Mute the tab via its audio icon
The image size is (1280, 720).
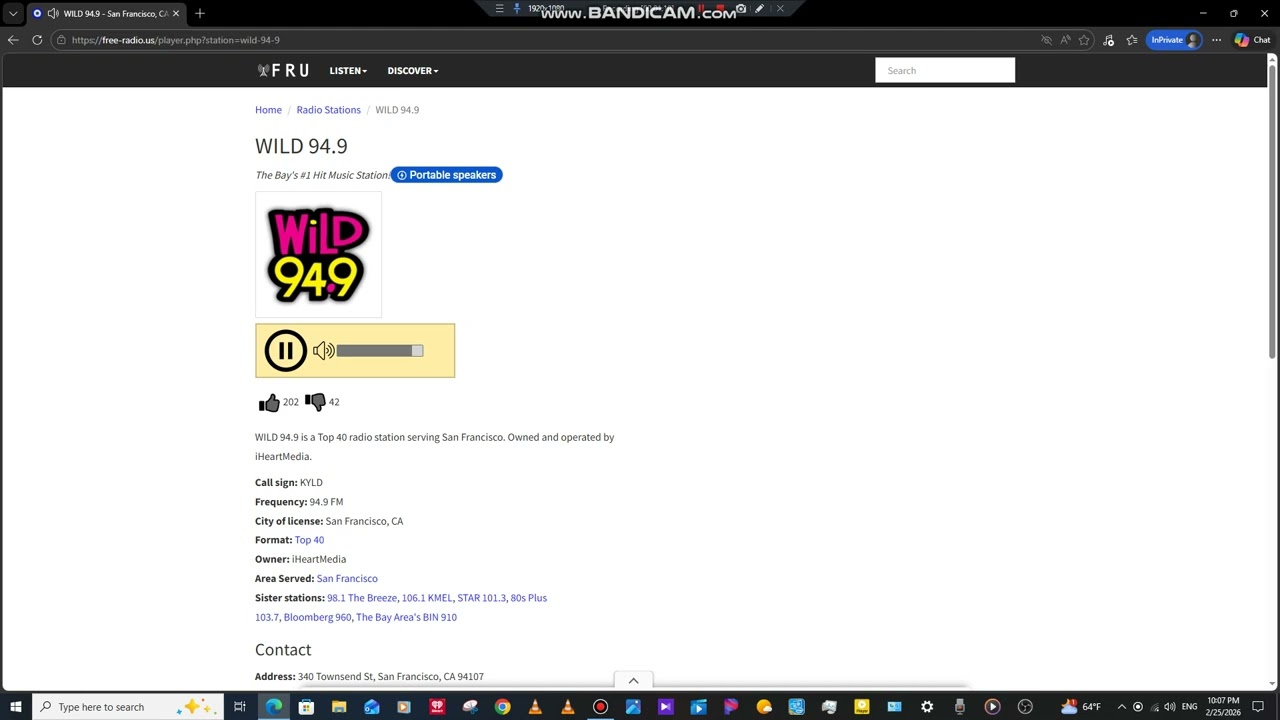tap(52, 14)
